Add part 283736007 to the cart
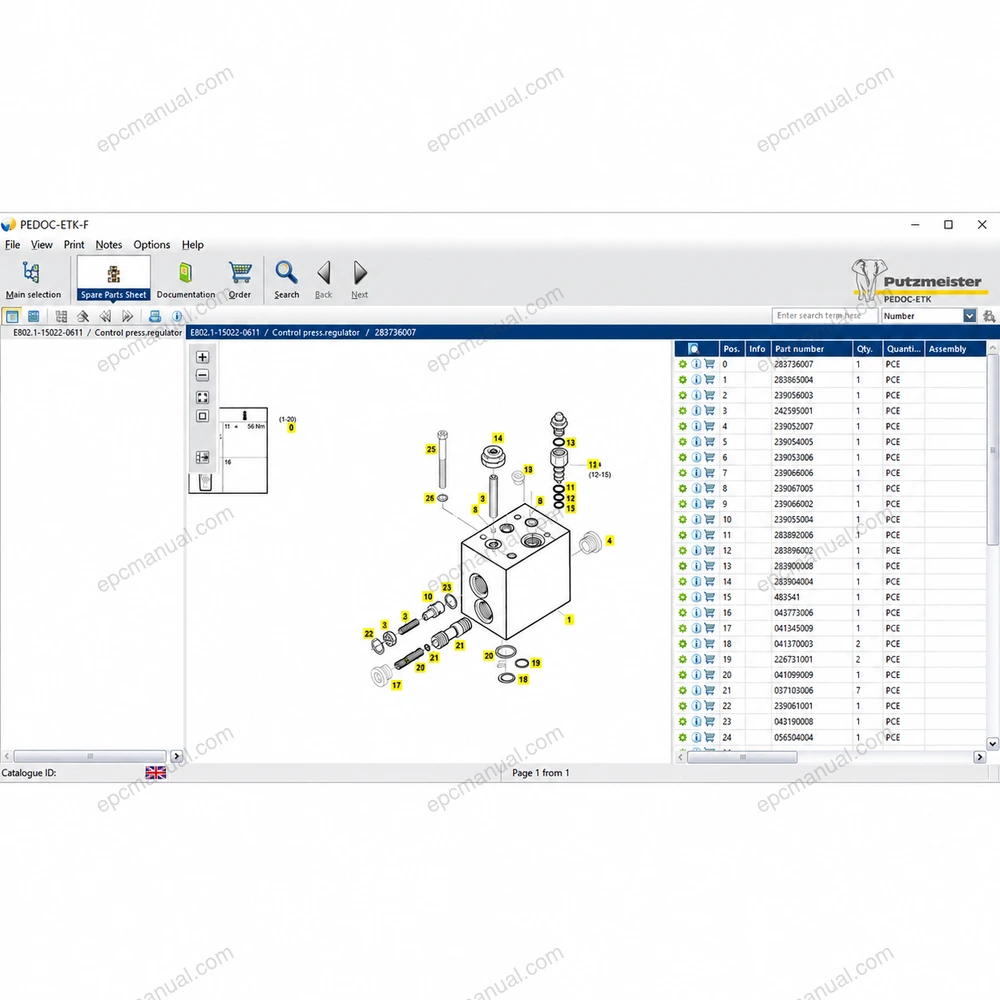 [x=709, y=364]
